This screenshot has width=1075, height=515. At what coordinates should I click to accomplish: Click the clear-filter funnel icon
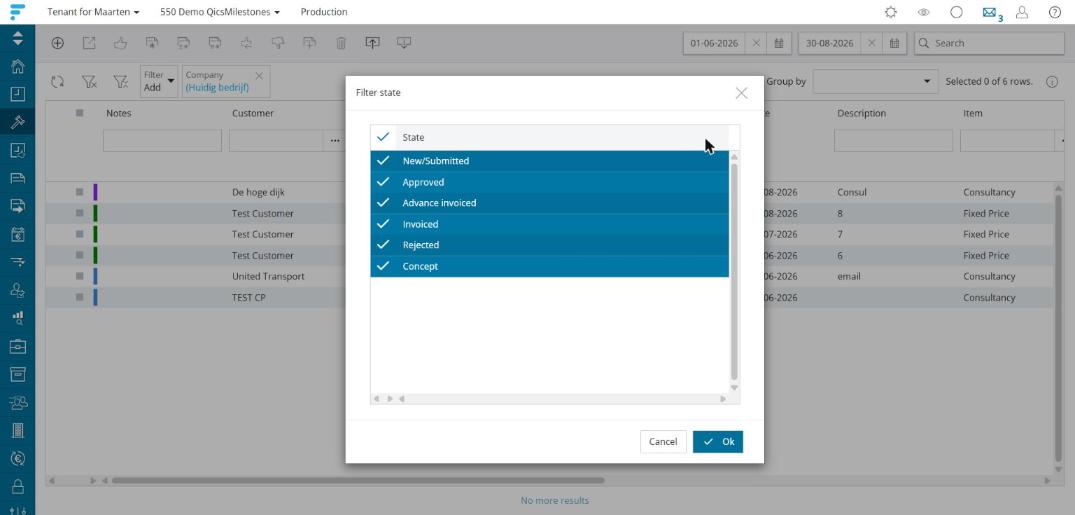pyautogui.click(x=89, y=82)
